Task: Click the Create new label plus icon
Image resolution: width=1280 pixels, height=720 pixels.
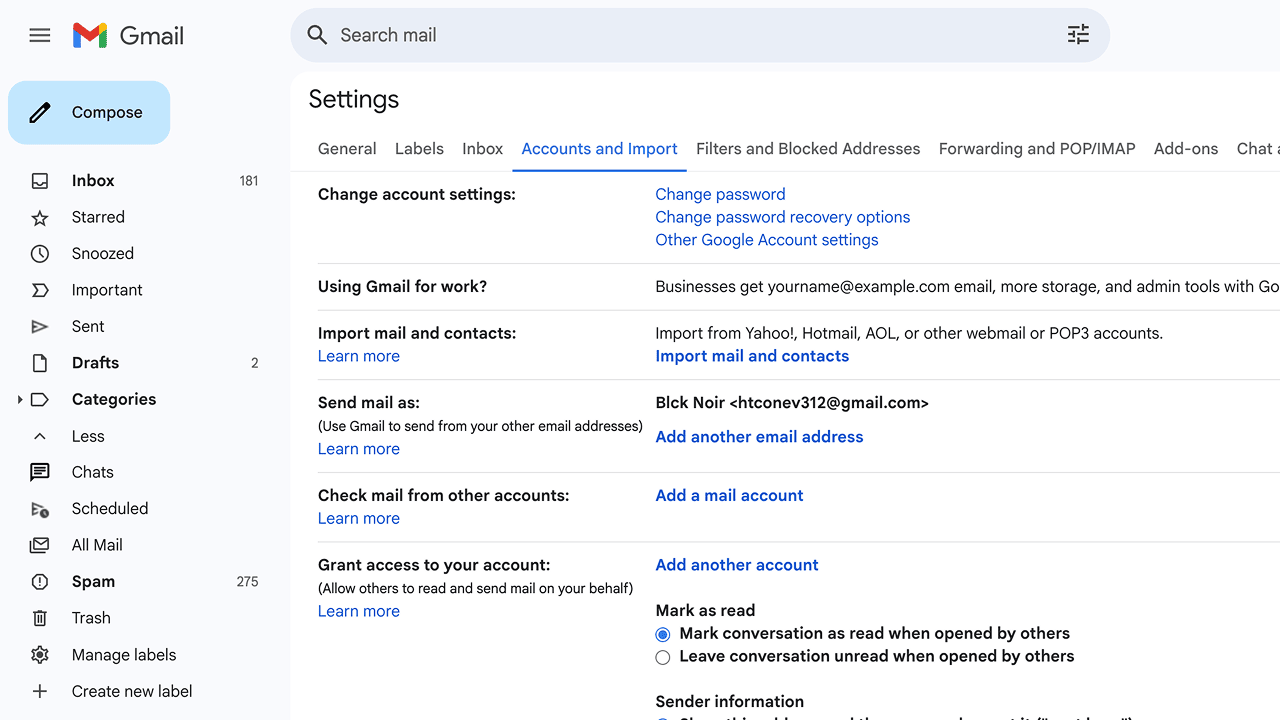Action: (x=40, y=691)
